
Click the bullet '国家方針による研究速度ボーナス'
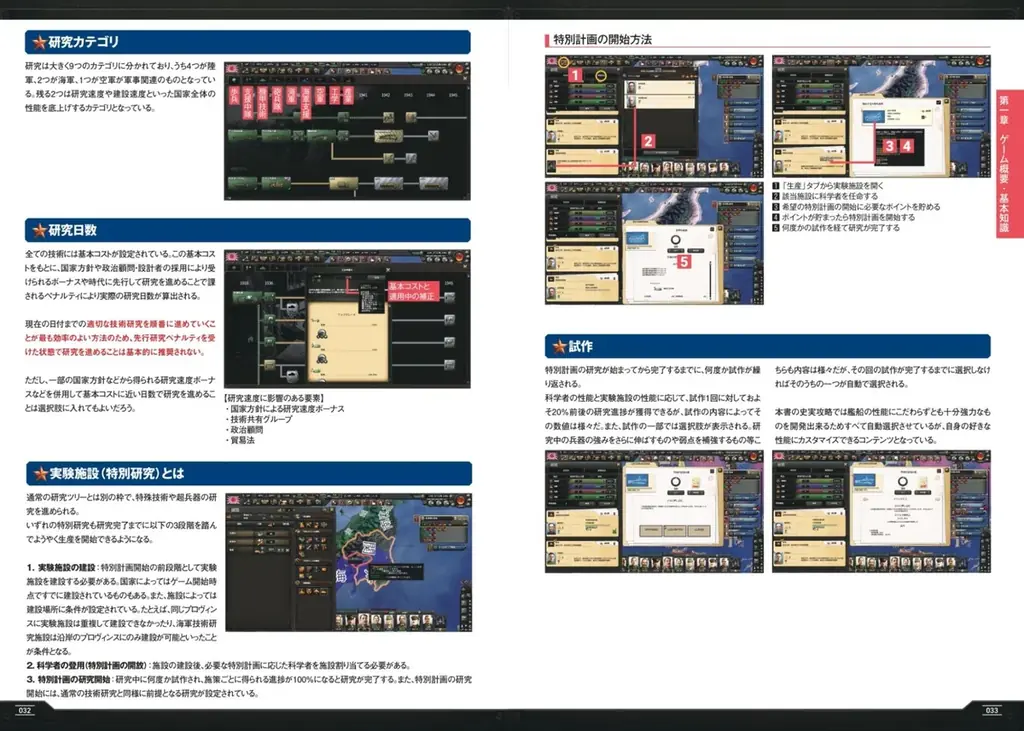(x=287, y=408)
